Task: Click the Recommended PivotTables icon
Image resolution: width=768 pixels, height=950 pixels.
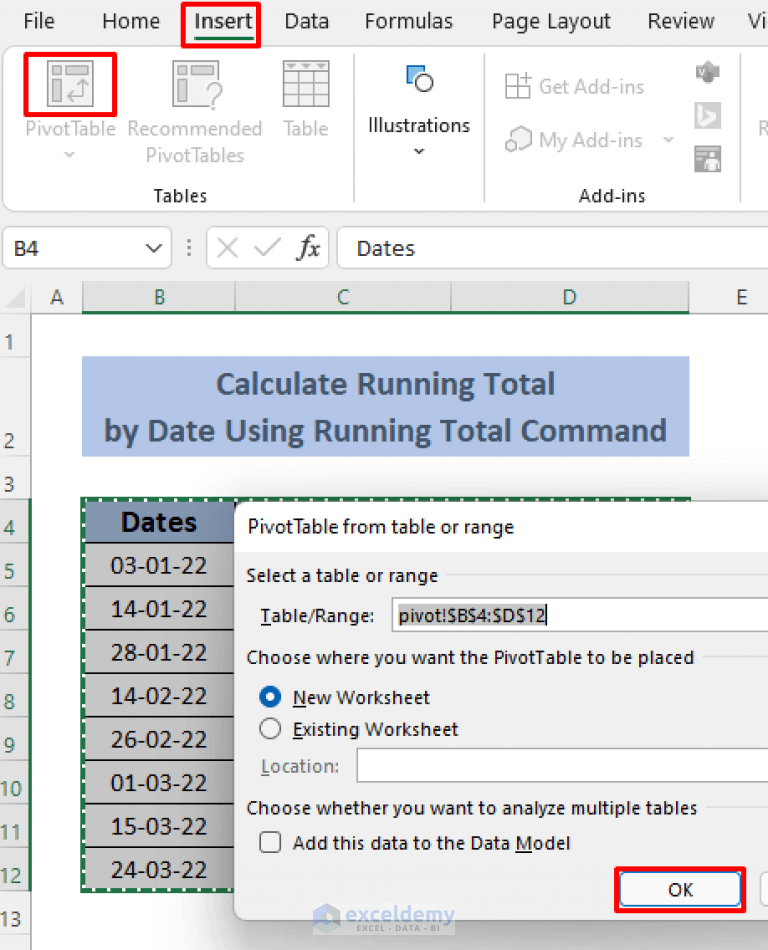Action: 195,82
